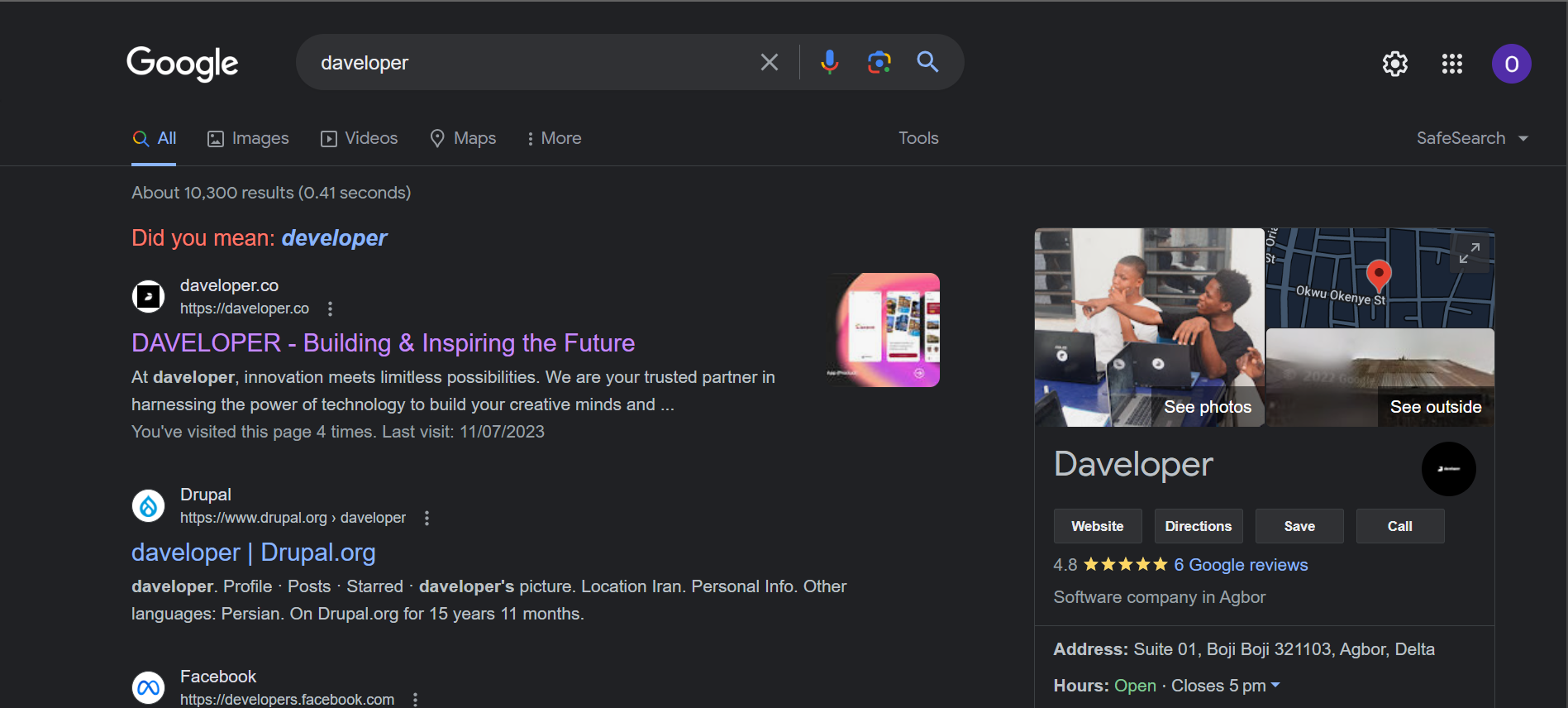Screen dimensions: 1568x708
Task: Switch to the Images tab
Action: coord(248,138)
